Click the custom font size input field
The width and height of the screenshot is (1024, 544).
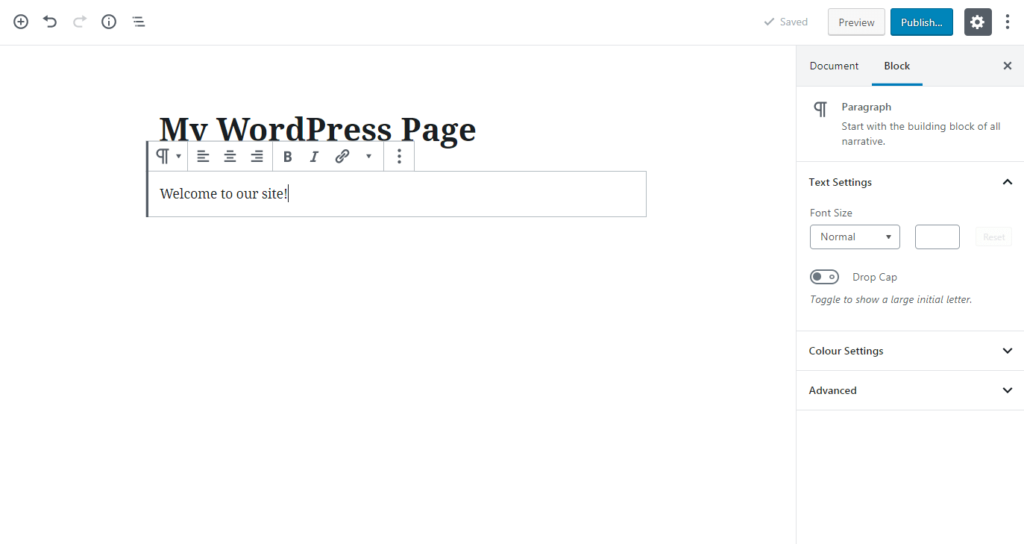click(x=937, y=237)
